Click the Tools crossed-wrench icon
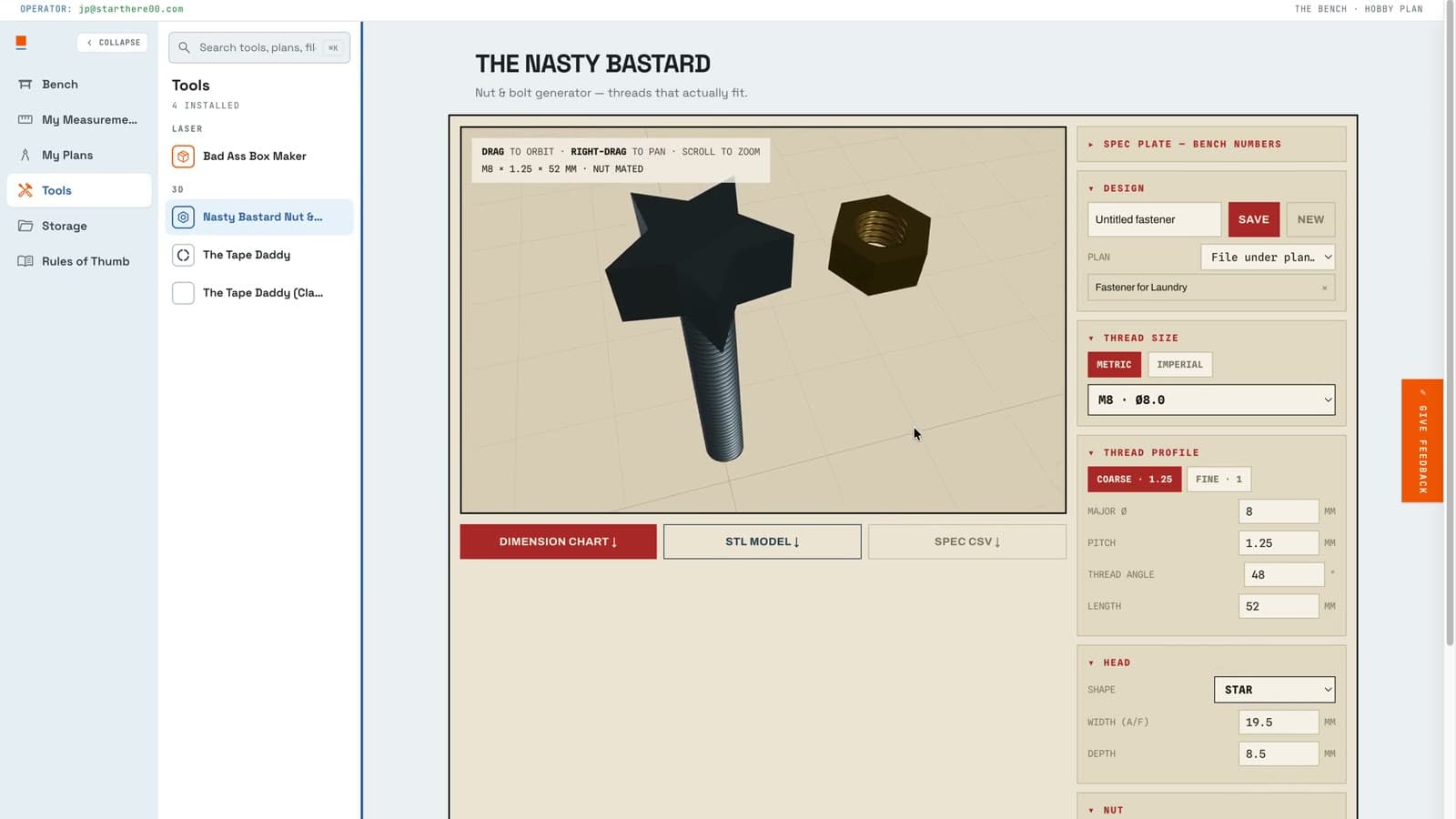Viewport: 1456px width, 819px height. pyautogui.click(x=25, y=190)
